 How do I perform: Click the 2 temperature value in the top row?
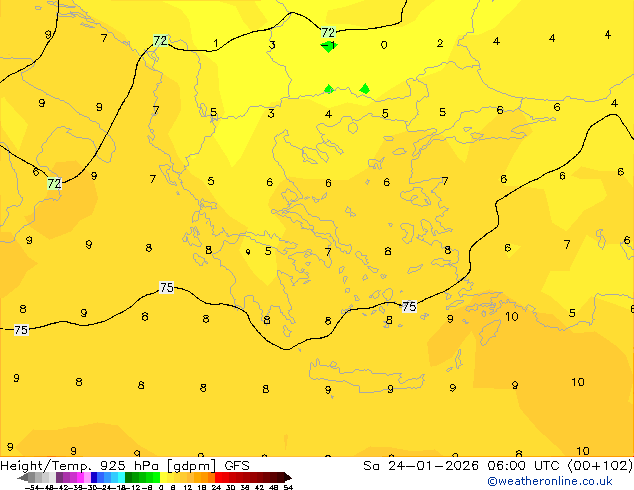pyautogui.click(x=440, y=43)
